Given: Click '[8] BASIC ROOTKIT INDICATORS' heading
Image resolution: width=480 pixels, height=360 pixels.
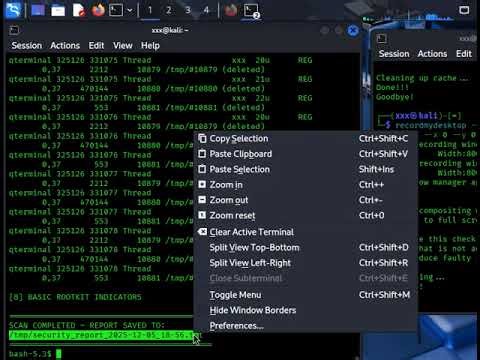Looking at the screenshot, I should pyautogui.click(x=75, y=297).
